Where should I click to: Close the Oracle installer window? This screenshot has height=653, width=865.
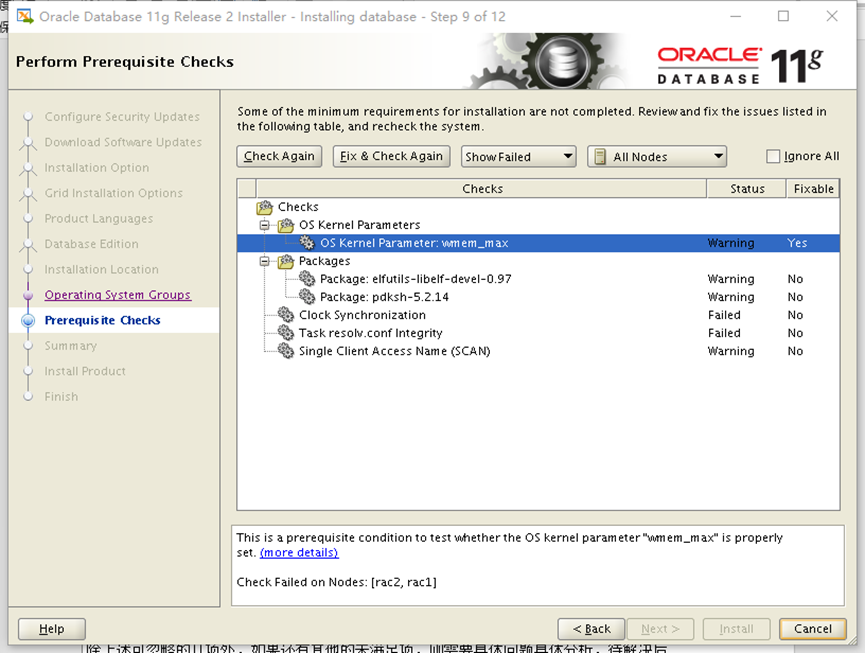click(832, 16)
